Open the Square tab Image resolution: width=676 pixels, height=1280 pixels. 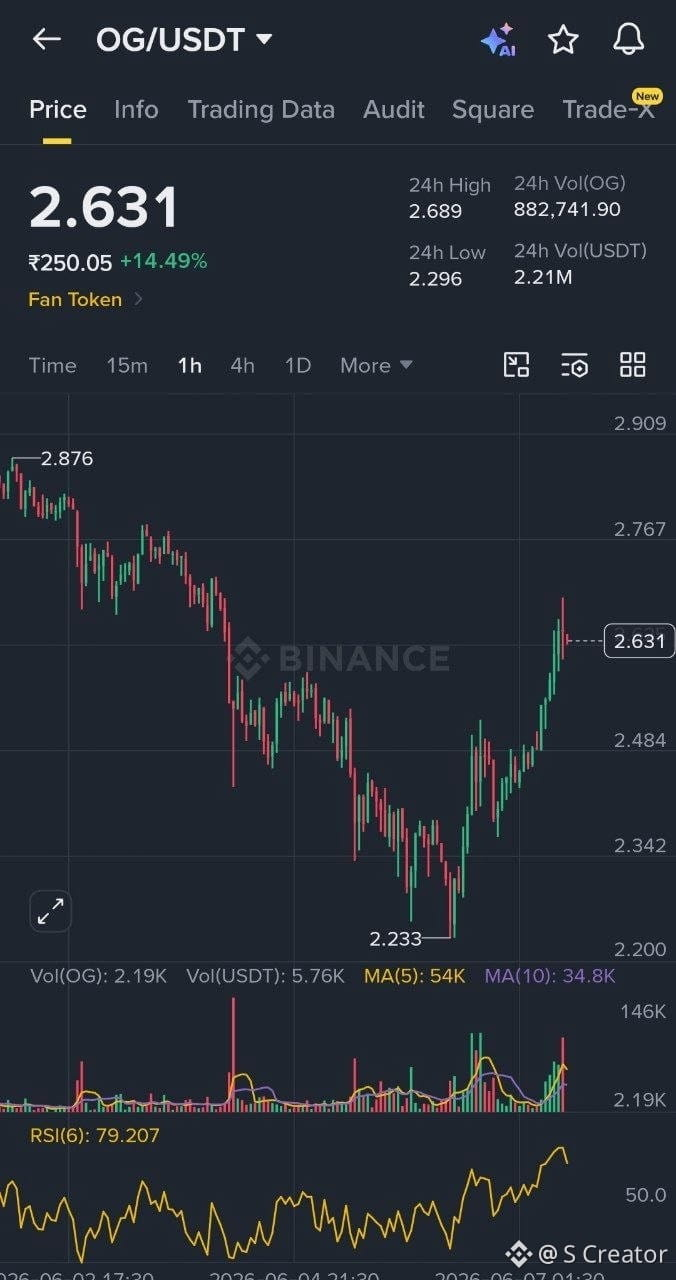pos(493,110)
